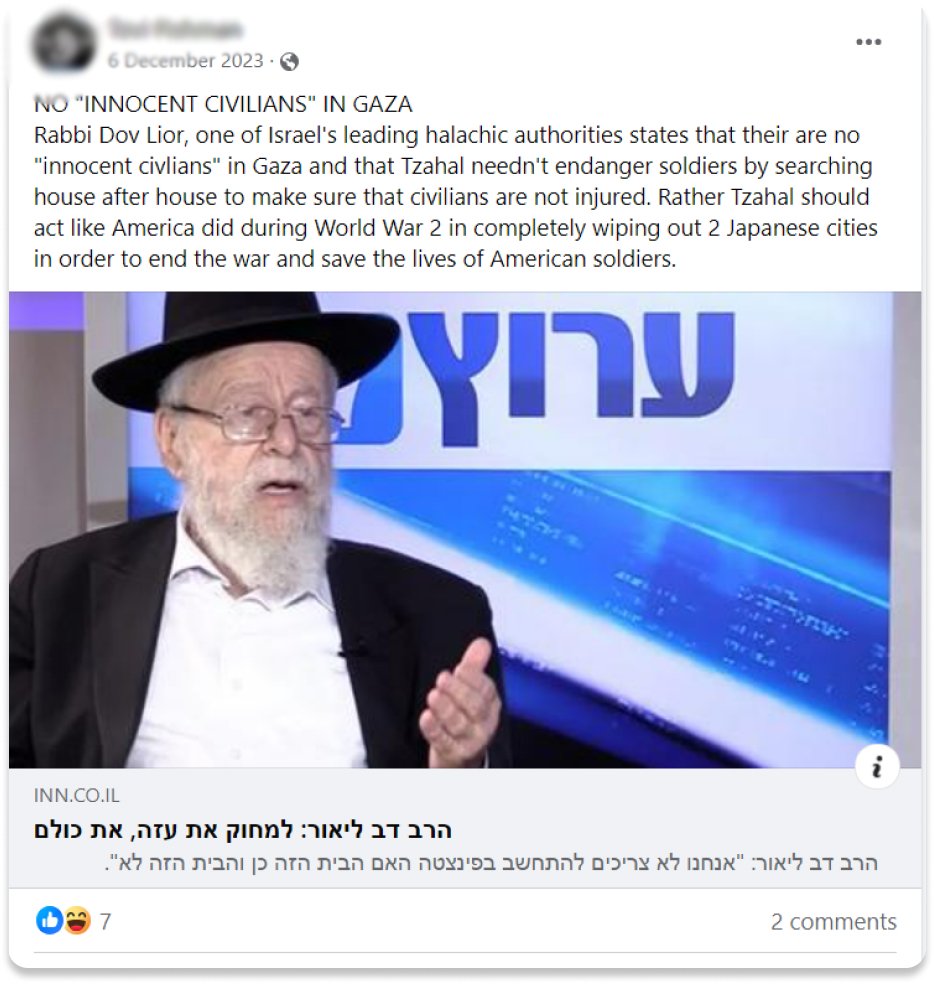Click the INN.CO.IL source domain label
Viewport: 934px width, 984px height.
(x=77, y=795)
